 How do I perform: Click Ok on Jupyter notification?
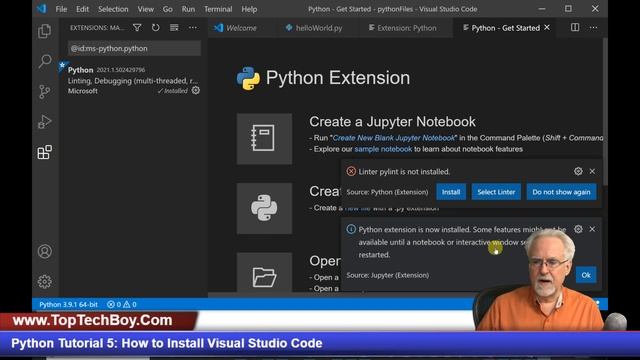click(586, 275)
